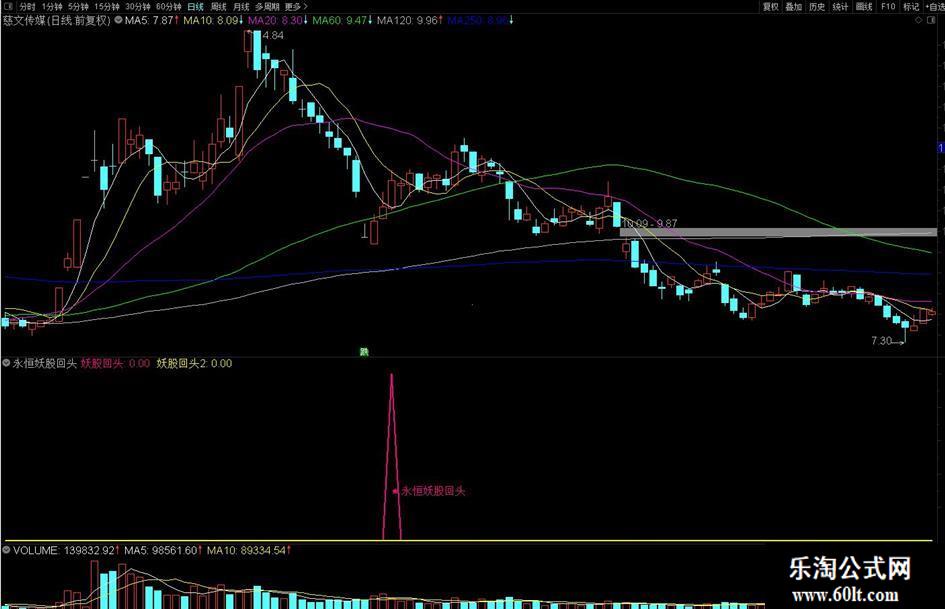Click the 永恒妖股回头 indicator name

point(45,363)
